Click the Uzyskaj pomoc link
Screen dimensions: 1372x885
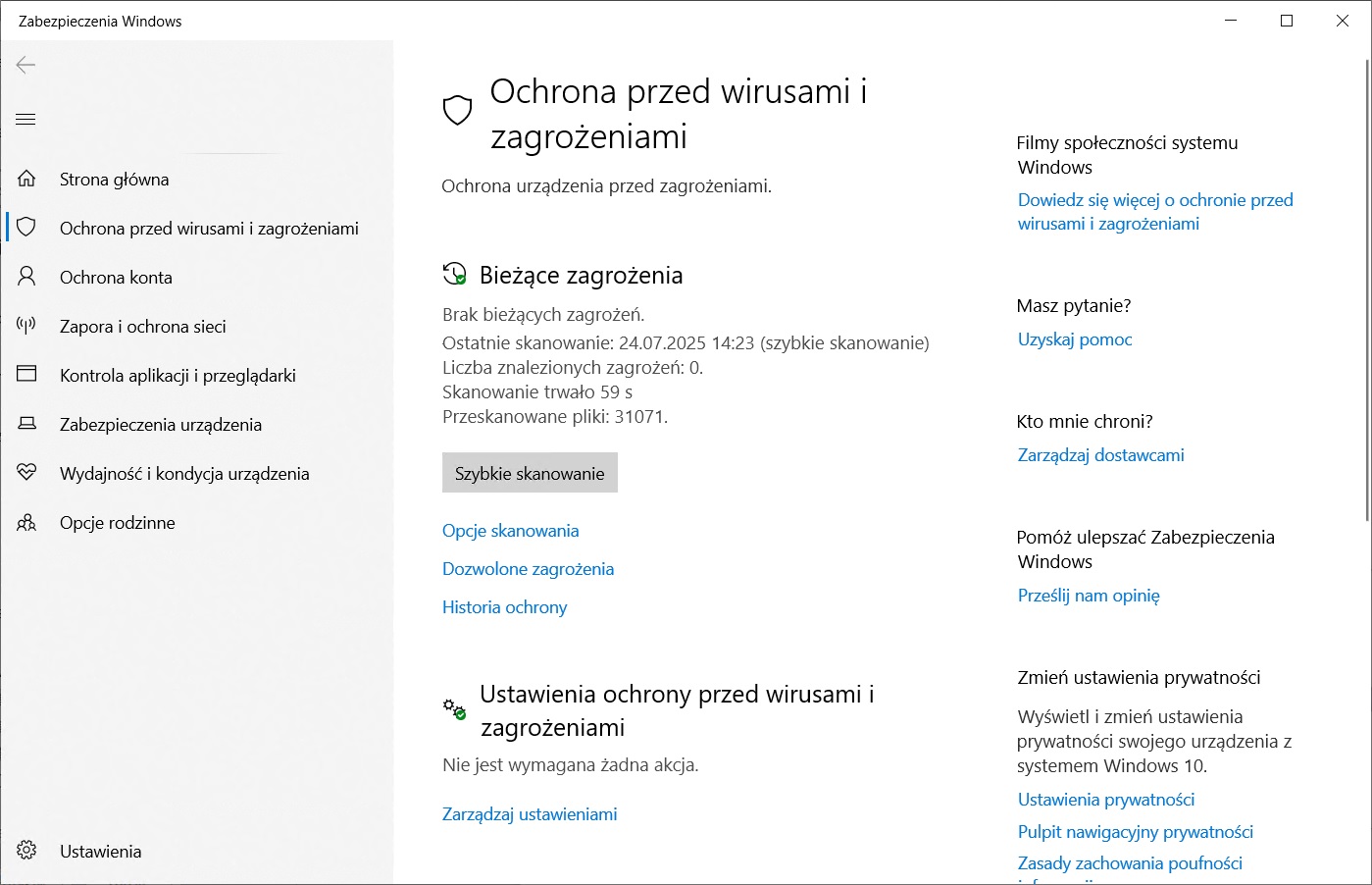tap(1075, 339)
